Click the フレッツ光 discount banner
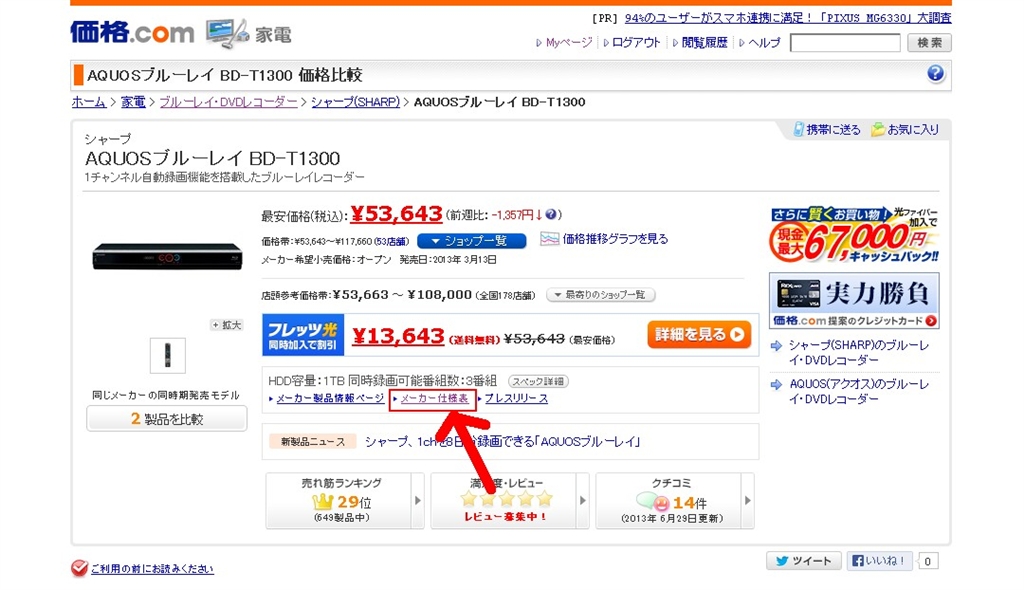 point(303,335)
